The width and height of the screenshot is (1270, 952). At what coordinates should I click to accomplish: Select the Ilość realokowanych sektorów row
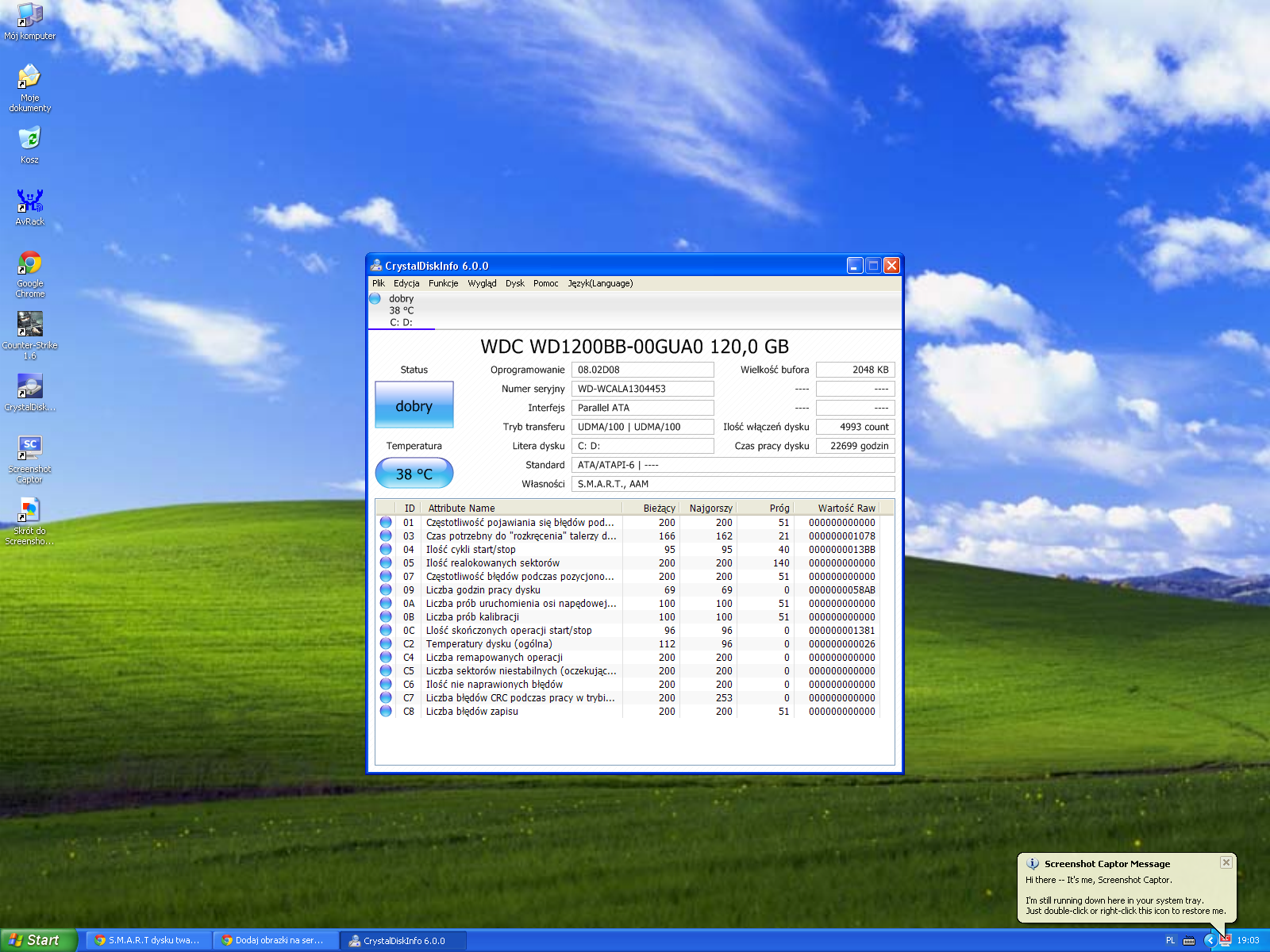628,562
